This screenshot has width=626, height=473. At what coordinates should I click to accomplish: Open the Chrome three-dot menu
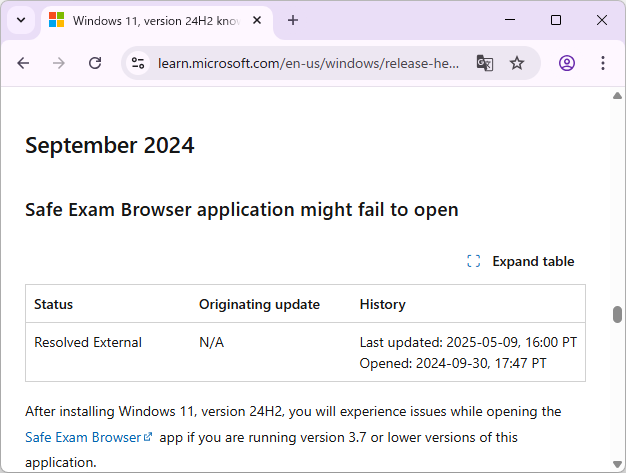pyautogui.click(x=602, y=63)
